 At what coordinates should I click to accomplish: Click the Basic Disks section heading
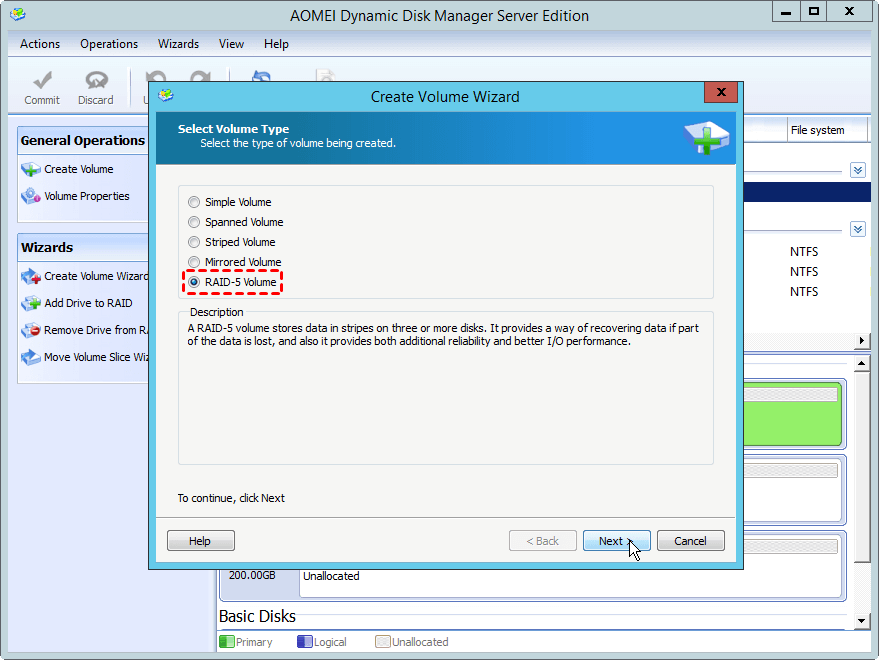257,616
